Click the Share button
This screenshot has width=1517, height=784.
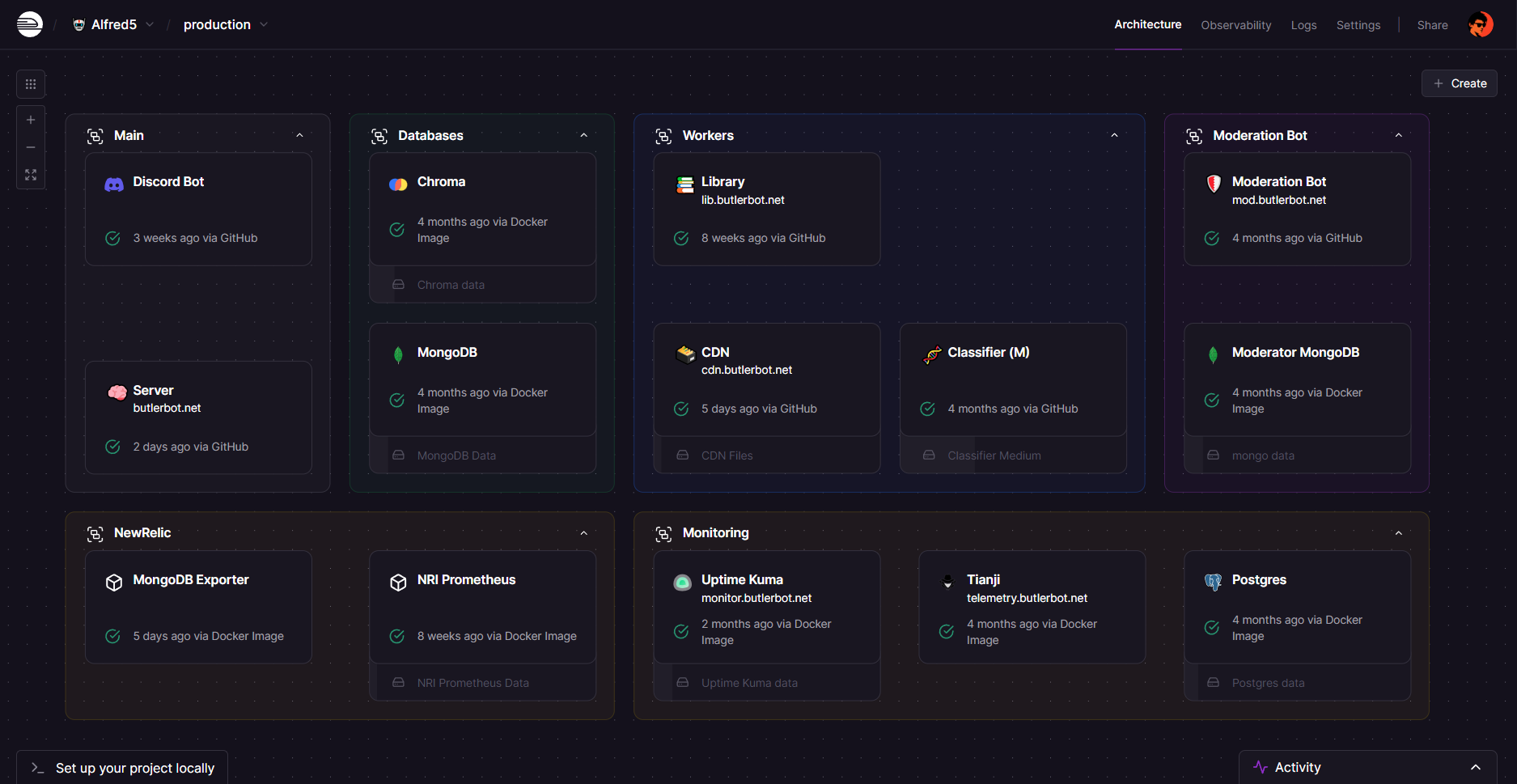1432,25
